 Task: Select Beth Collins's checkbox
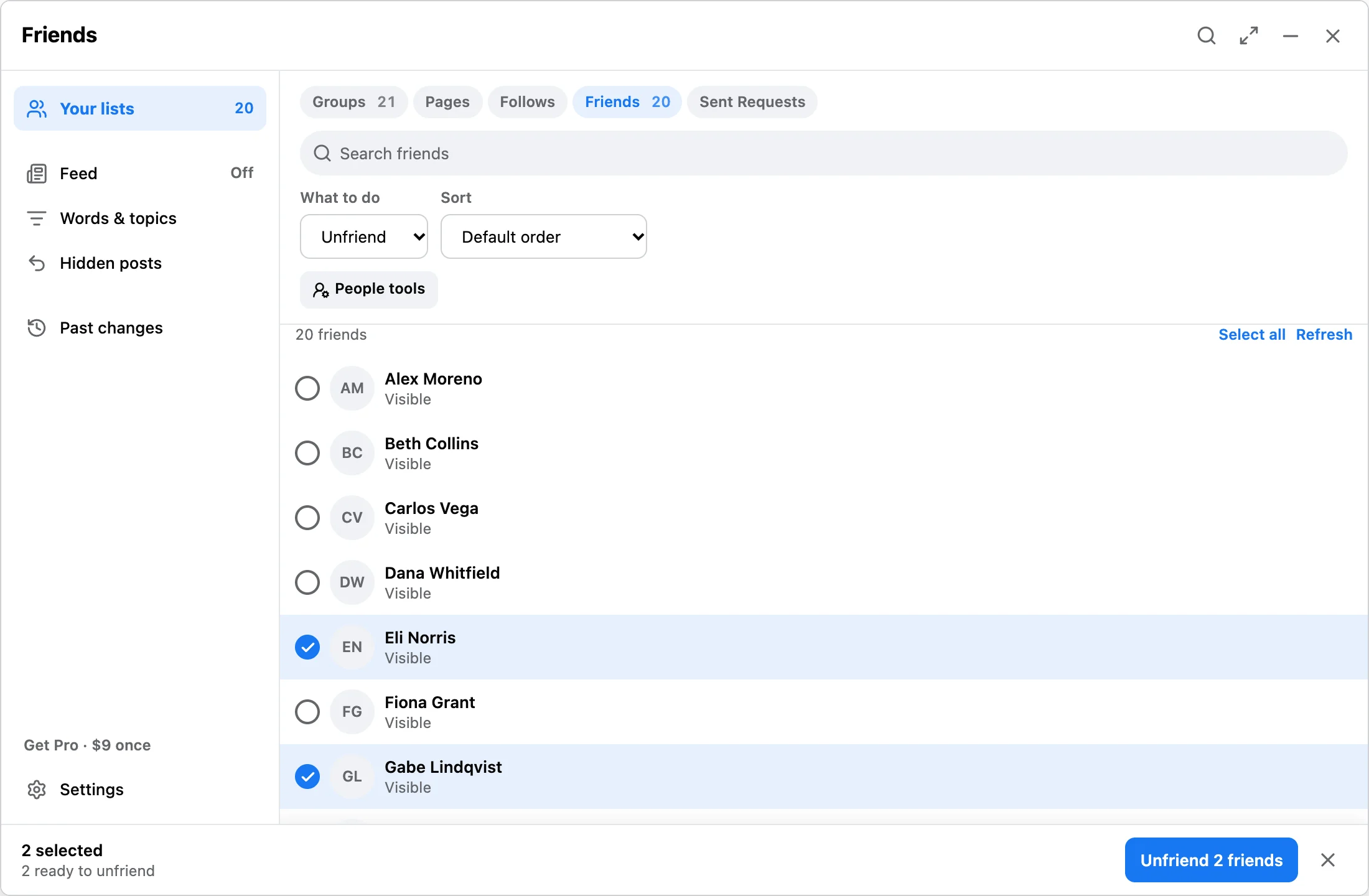[x=307, y=453]
